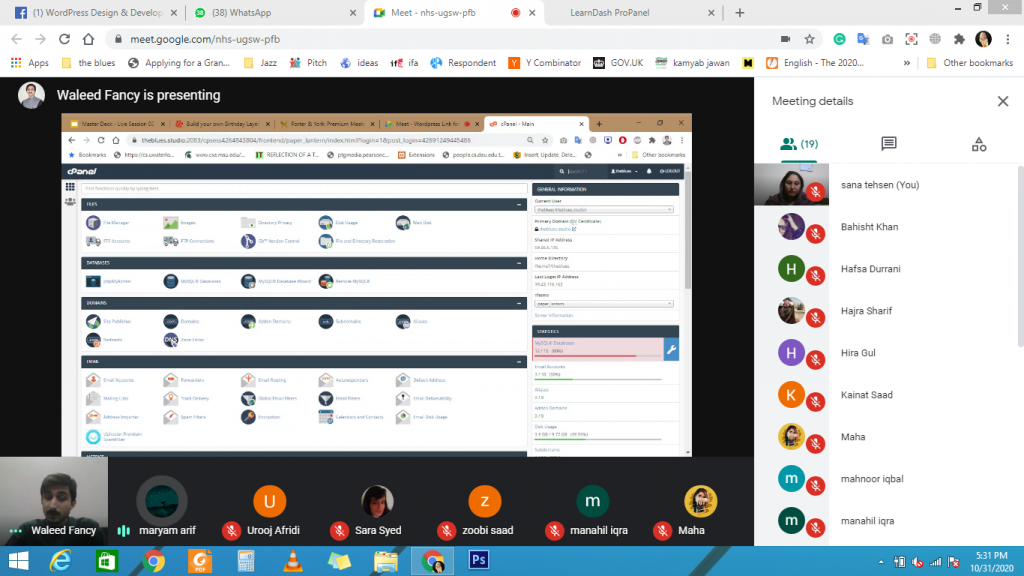
Task: Launch Internet Explorer from taskbar
Action: coord(61,561)
